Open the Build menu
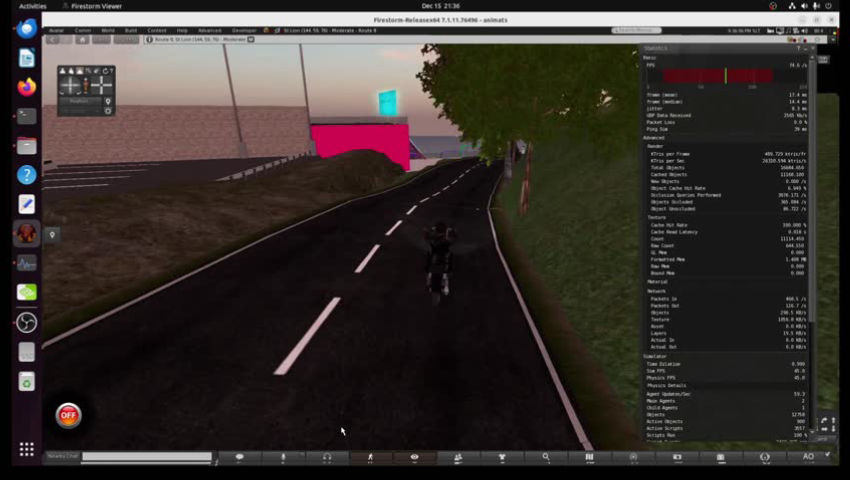 (131, 30)
